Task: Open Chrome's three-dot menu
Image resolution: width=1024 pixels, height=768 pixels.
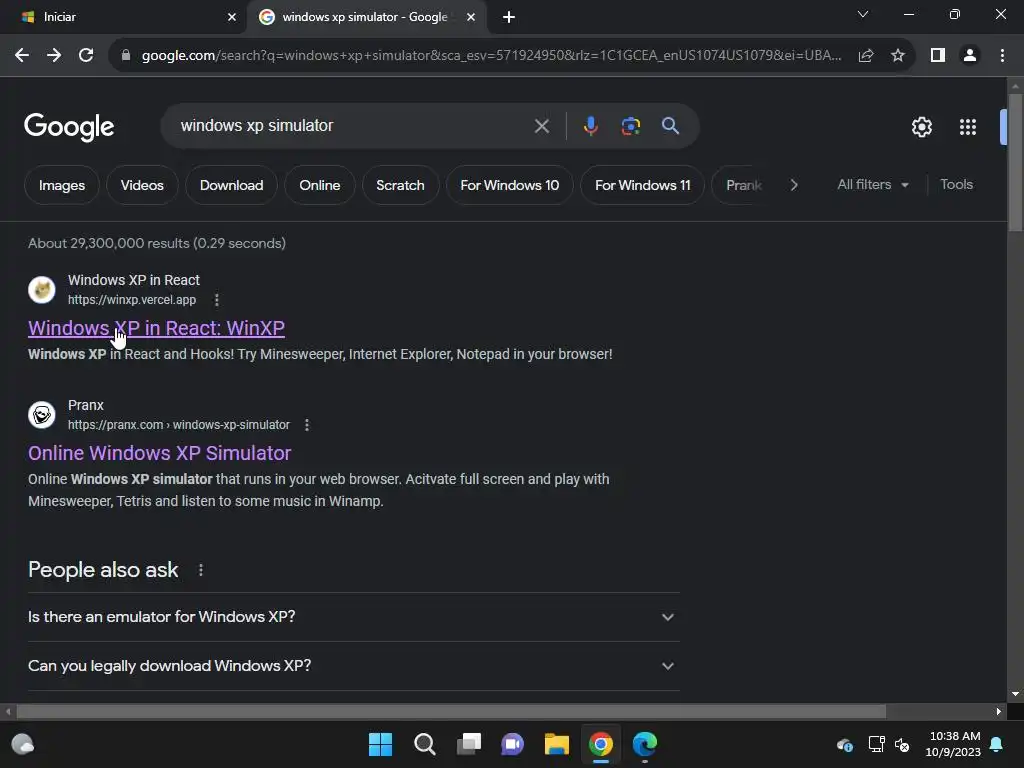Action: [x=1002, y=56]
